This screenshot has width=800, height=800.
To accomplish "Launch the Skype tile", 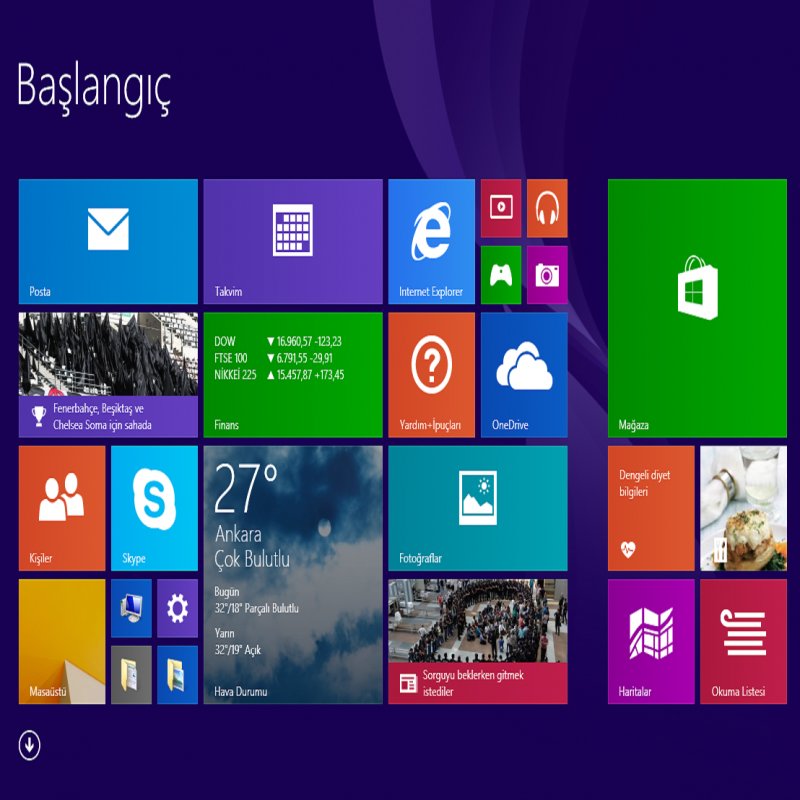I will tap(155, 508).
